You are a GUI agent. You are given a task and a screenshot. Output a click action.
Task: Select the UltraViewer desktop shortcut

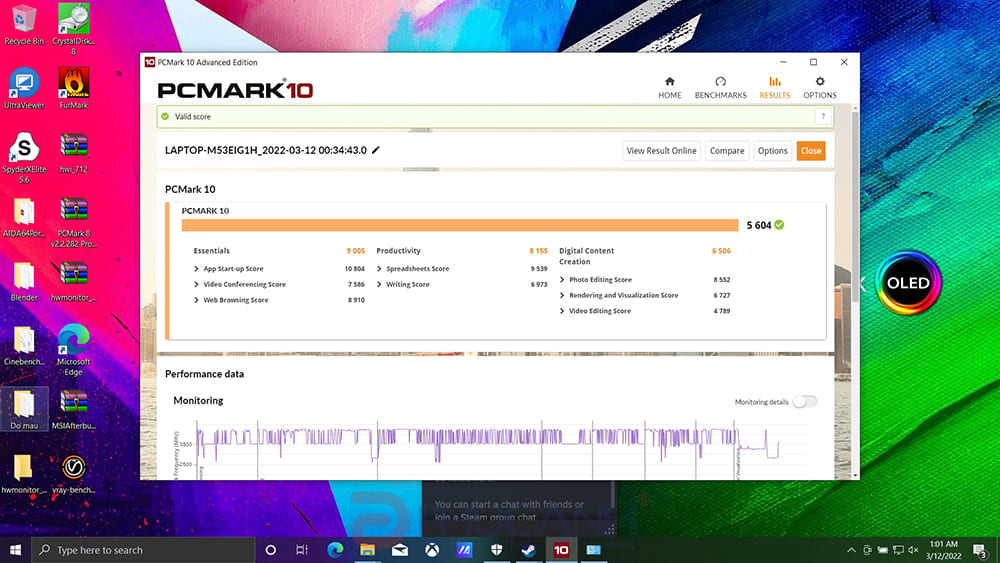coord(24,88)
